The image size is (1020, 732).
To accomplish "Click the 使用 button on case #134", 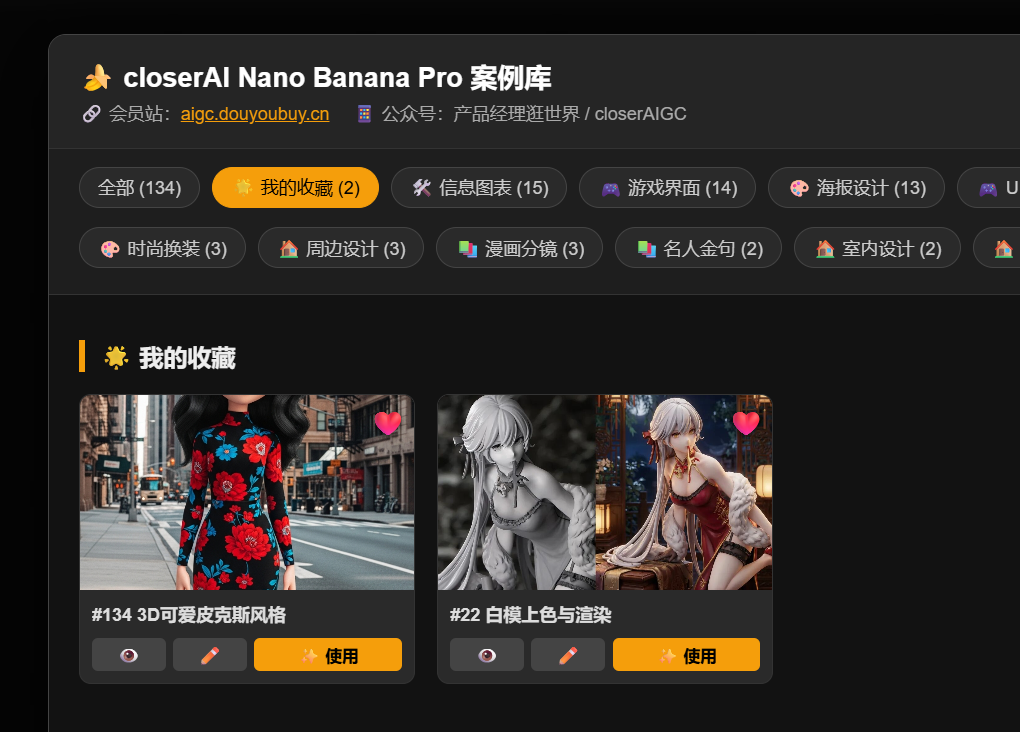I will (328, 655).
